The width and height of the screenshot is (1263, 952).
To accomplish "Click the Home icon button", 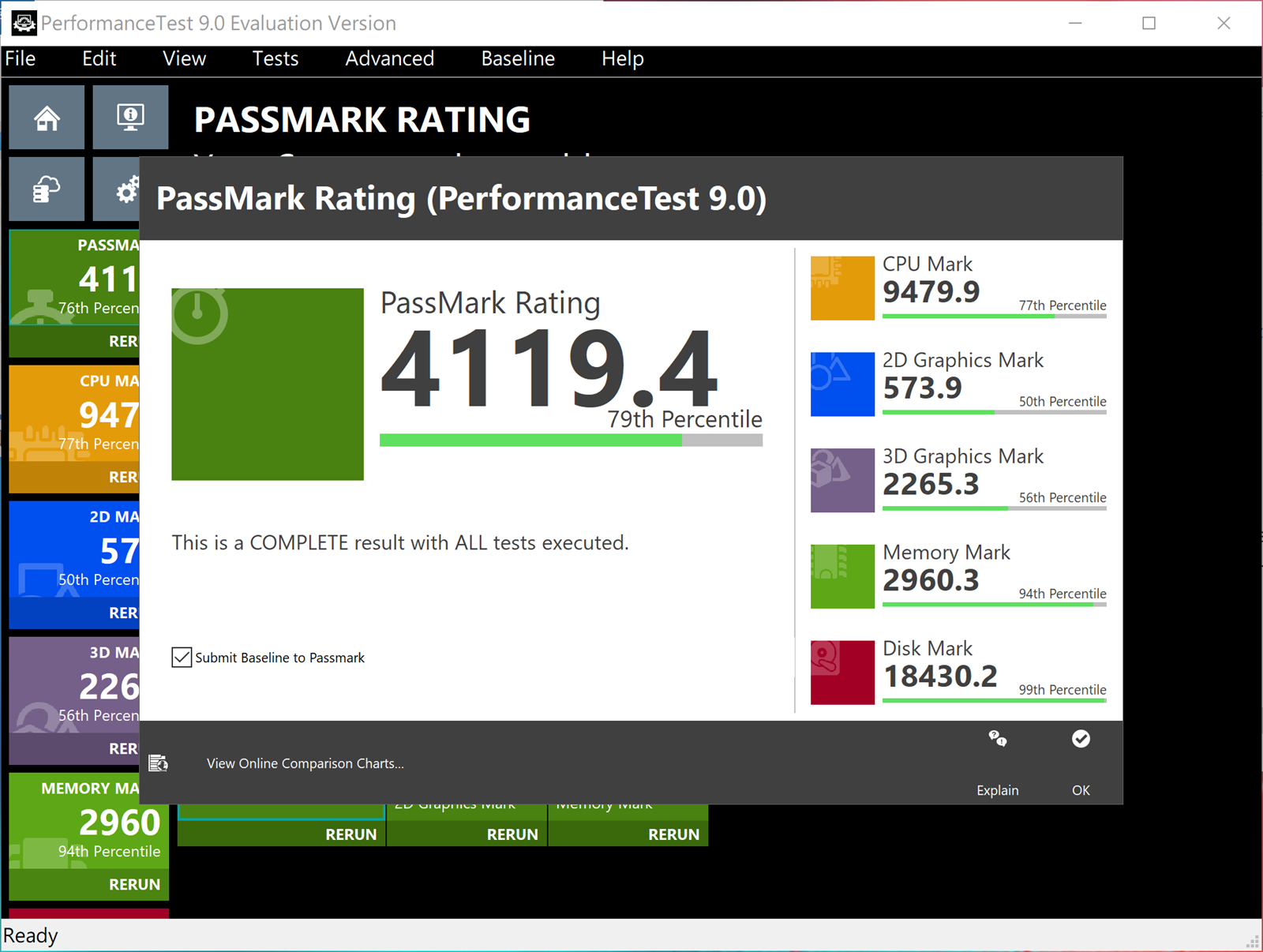I will pos(47,118).
